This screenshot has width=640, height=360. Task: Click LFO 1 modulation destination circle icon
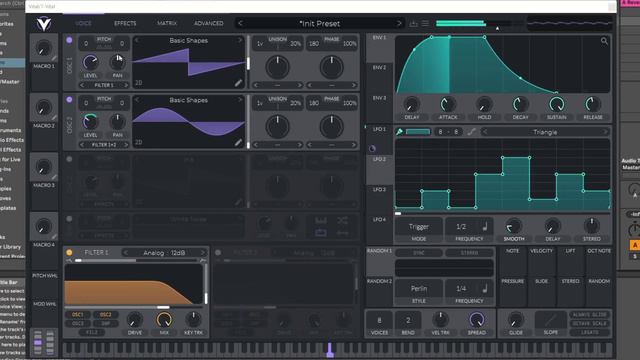click(372, 148)
